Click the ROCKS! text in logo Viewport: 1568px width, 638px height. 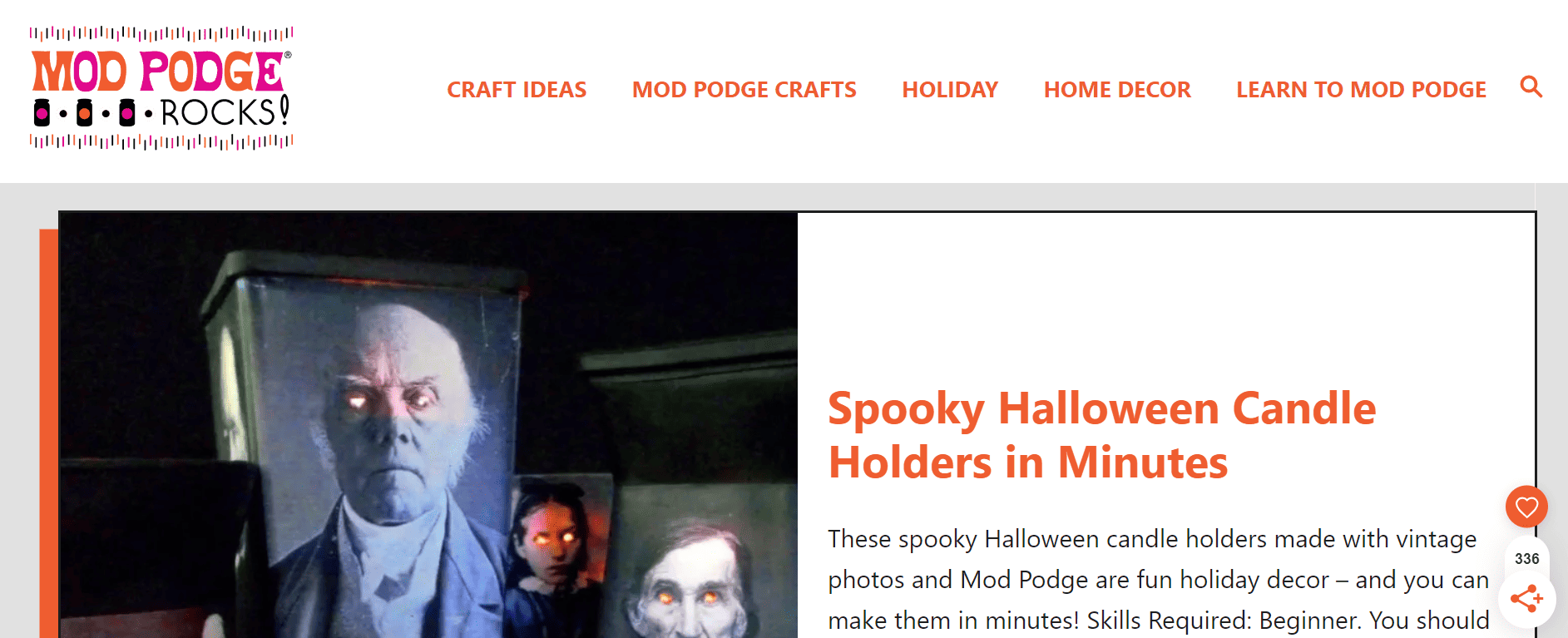click(x=225, y=112)
